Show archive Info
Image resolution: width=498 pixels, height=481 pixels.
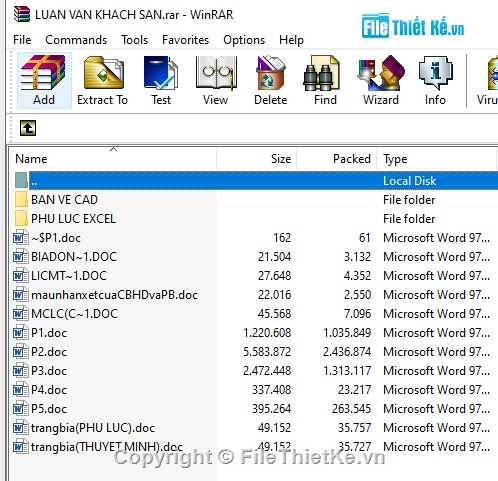point(435,80)
